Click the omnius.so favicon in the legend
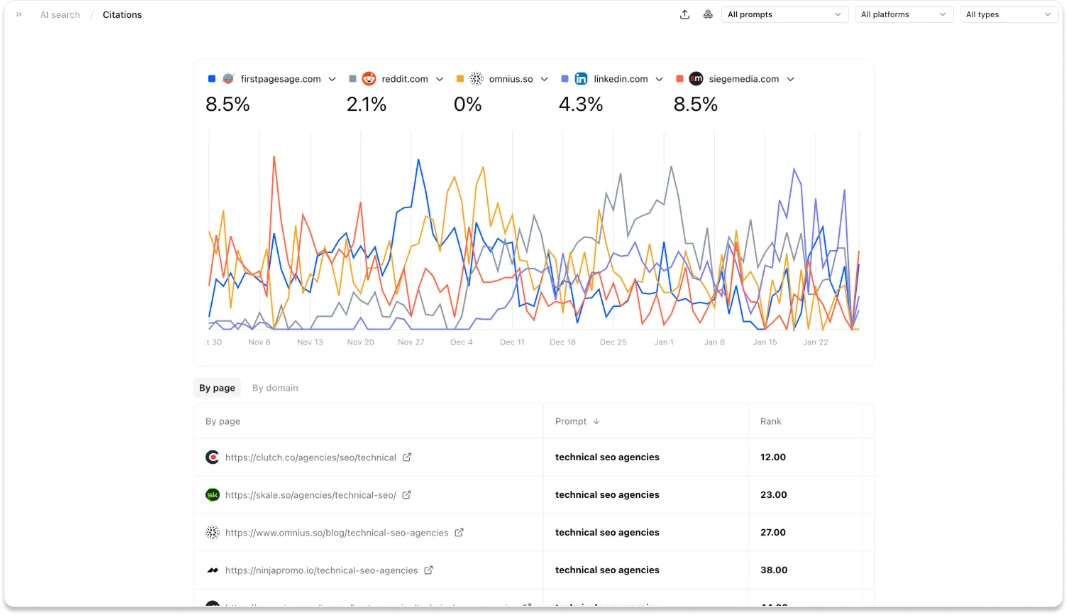Viewport: 1067px width, 615px height. click(477, 78)
